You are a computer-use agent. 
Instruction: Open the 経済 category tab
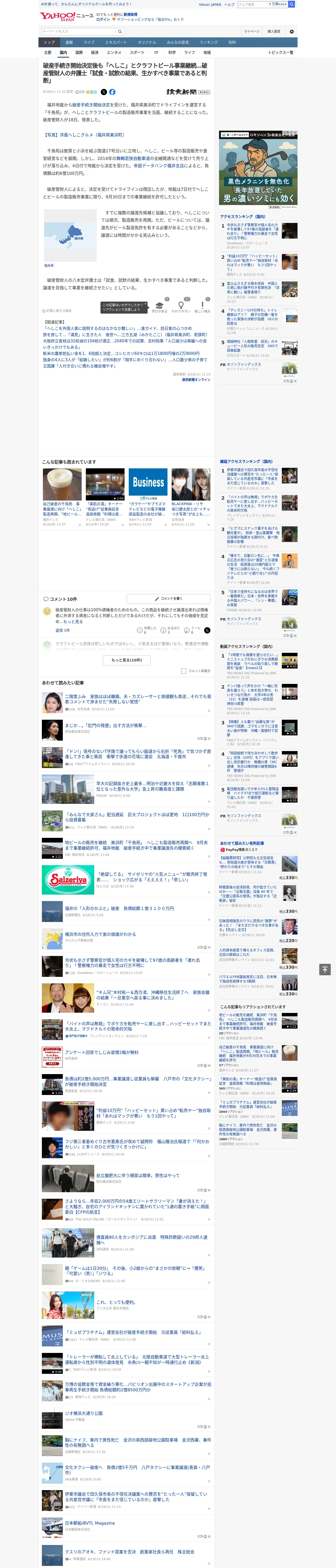pos(94,52)
